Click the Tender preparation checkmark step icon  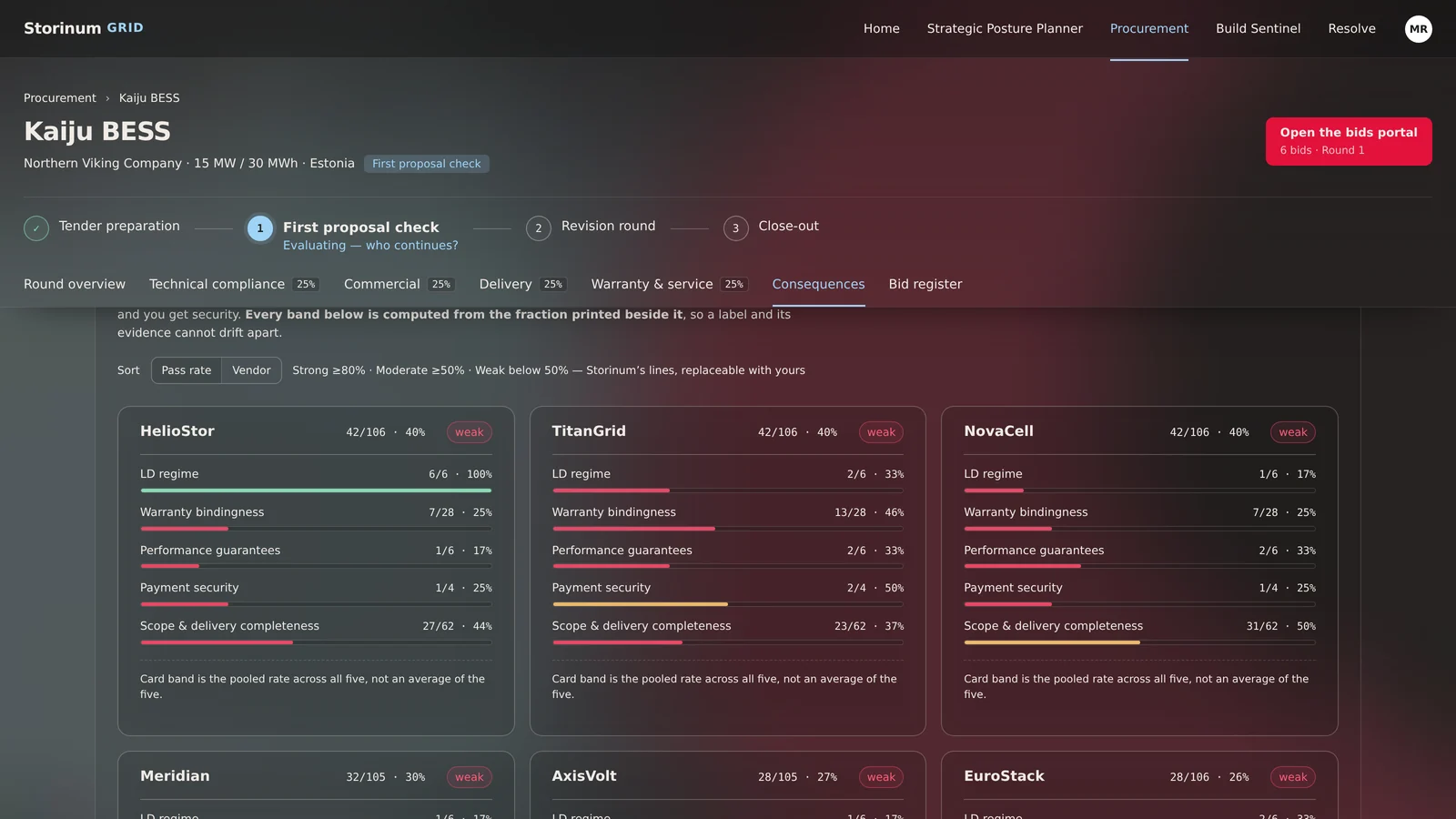(36, 228)
